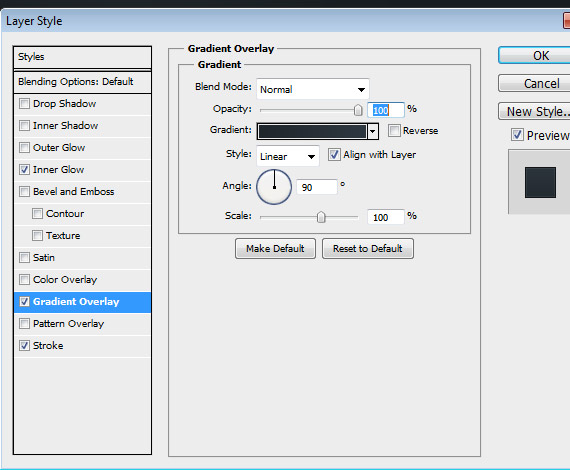Enable the Pattern Overlay checkbox
The image size is (570, 470).
[x=24, y=324]
